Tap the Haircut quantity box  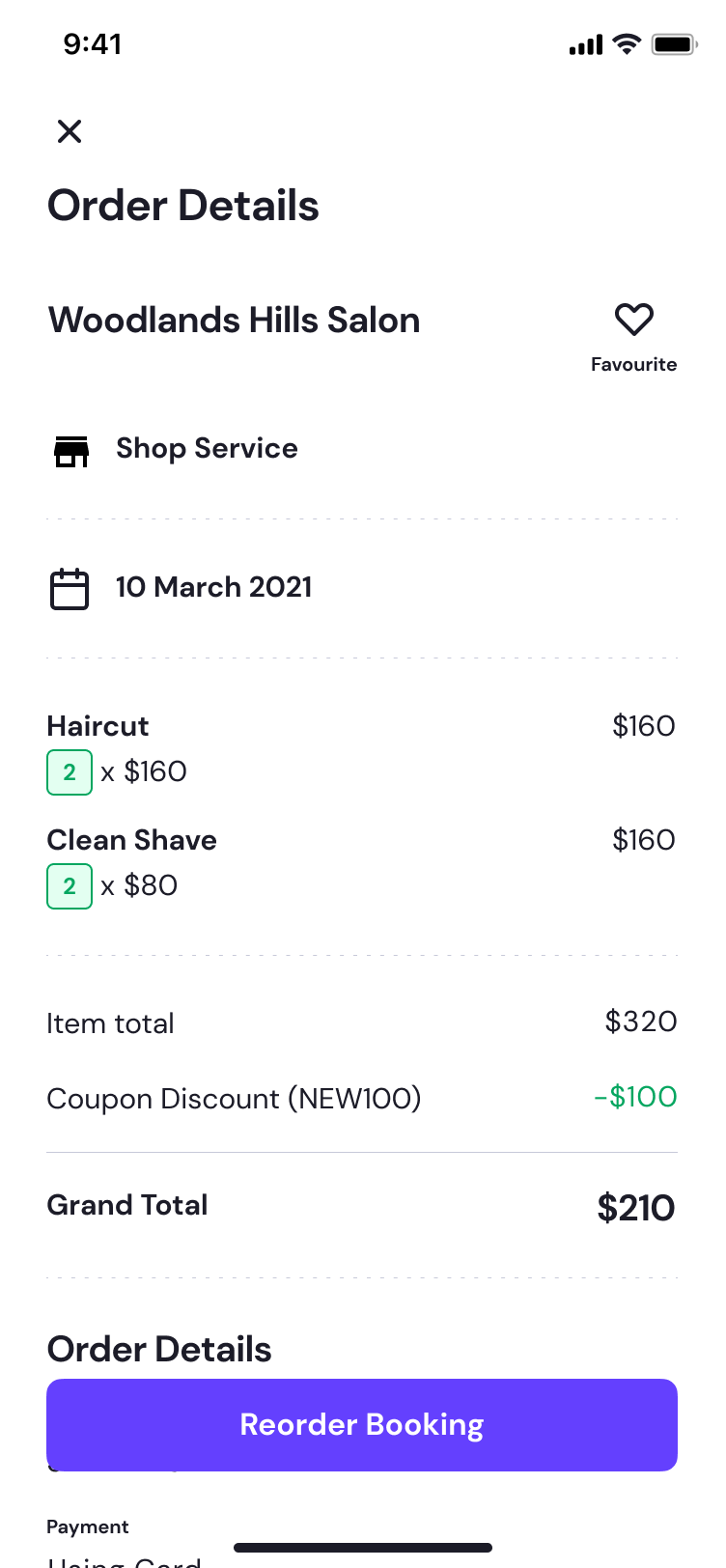coord(70,772)
